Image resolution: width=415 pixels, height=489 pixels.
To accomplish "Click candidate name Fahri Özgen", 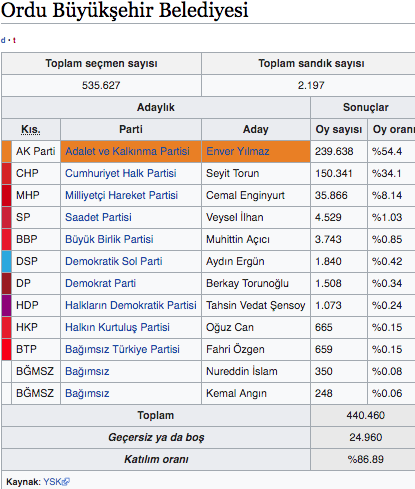I will pos(235,349).
